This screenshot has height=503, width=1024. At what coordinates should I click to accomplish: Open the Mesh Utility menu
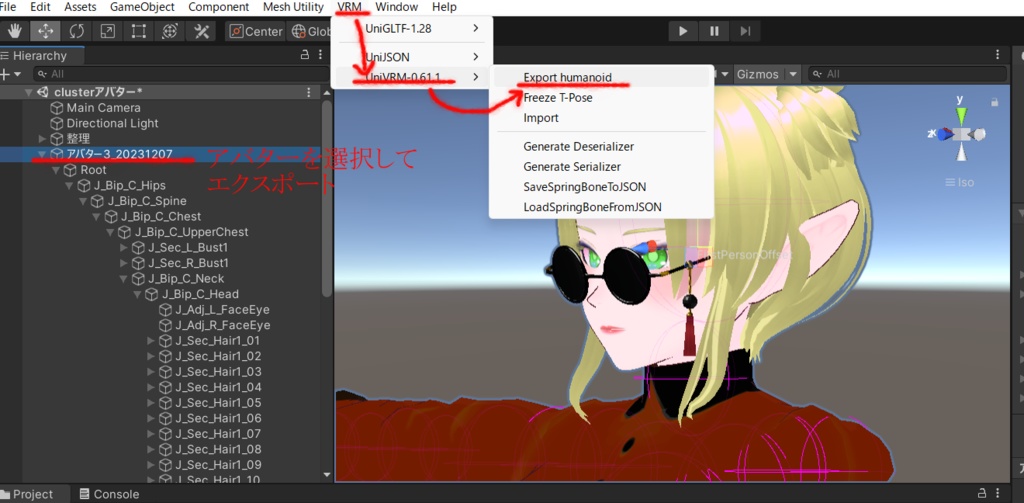tap(293, 7)
